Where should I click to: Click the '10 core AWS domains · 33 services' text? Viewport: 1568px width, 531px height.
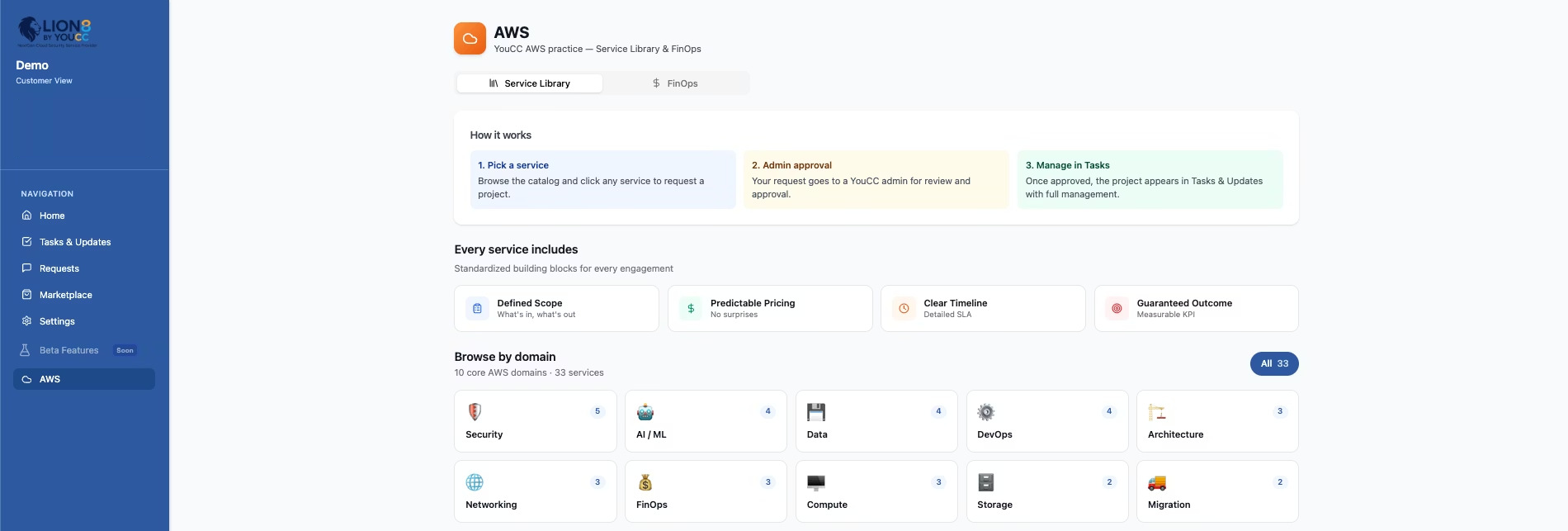tap(529, 372)
